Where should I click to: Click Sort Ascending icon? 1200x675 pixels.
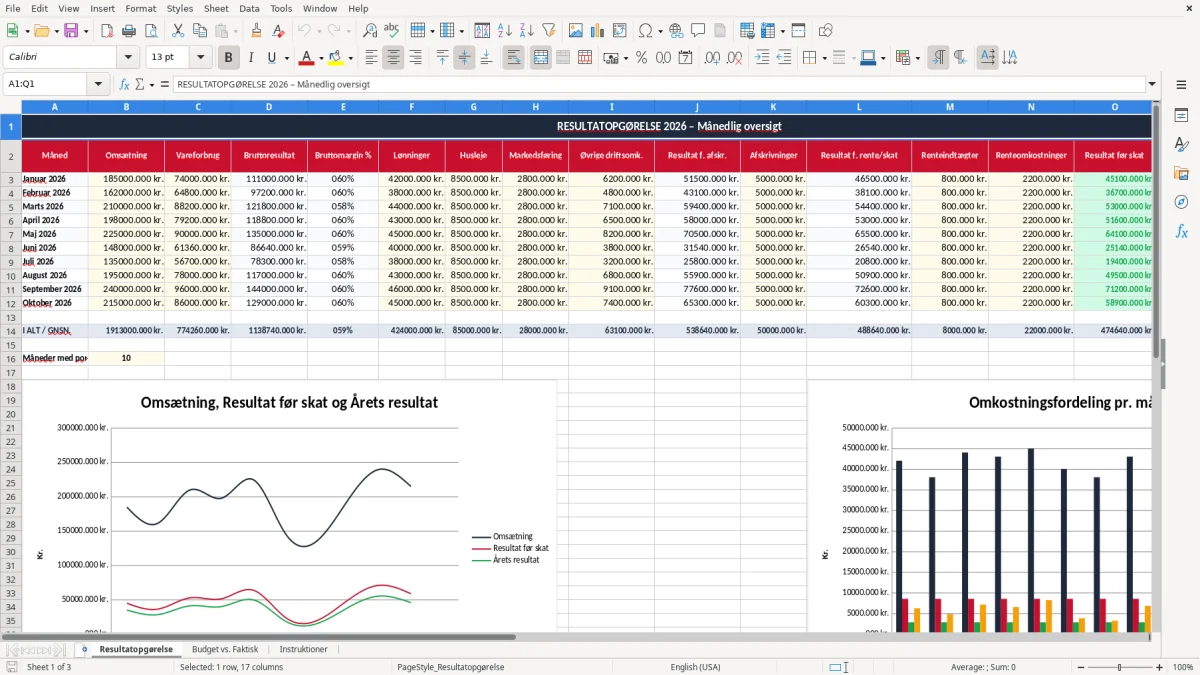click(x=505, y=31)
